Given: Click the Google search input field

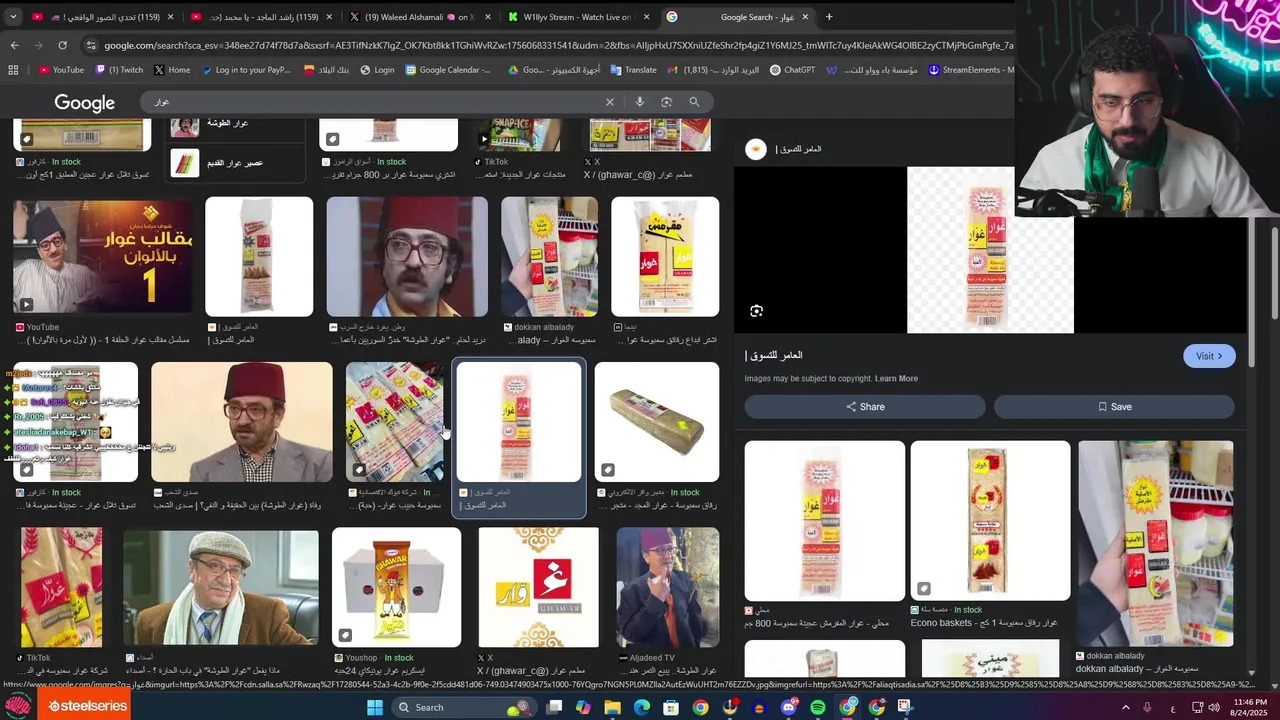Looking at the screenshot, I should [375, 102].
